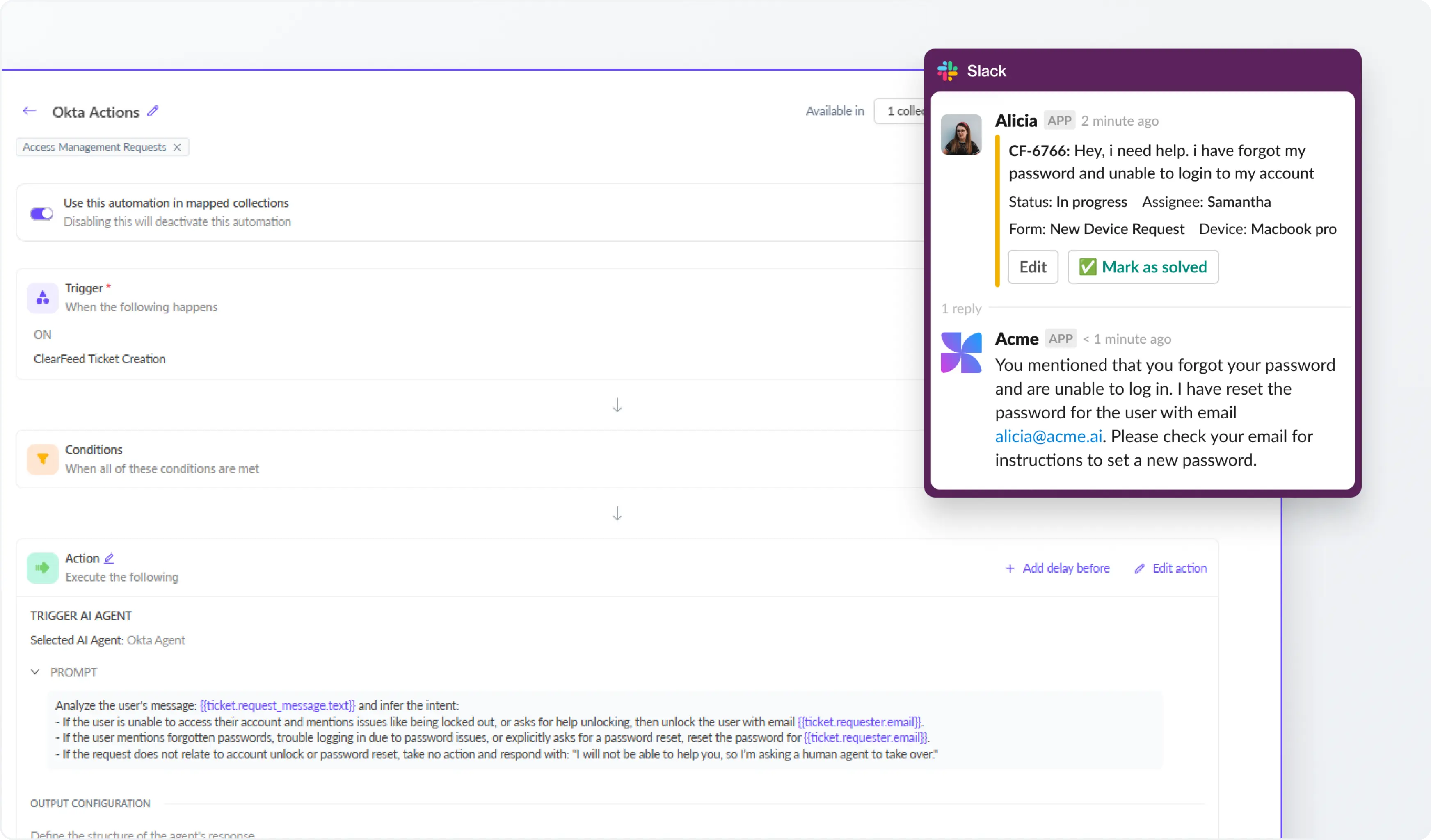Click Edit button on Slack ticket
The width and height of the screenshot is (1431, 840).
(1033, 267)
